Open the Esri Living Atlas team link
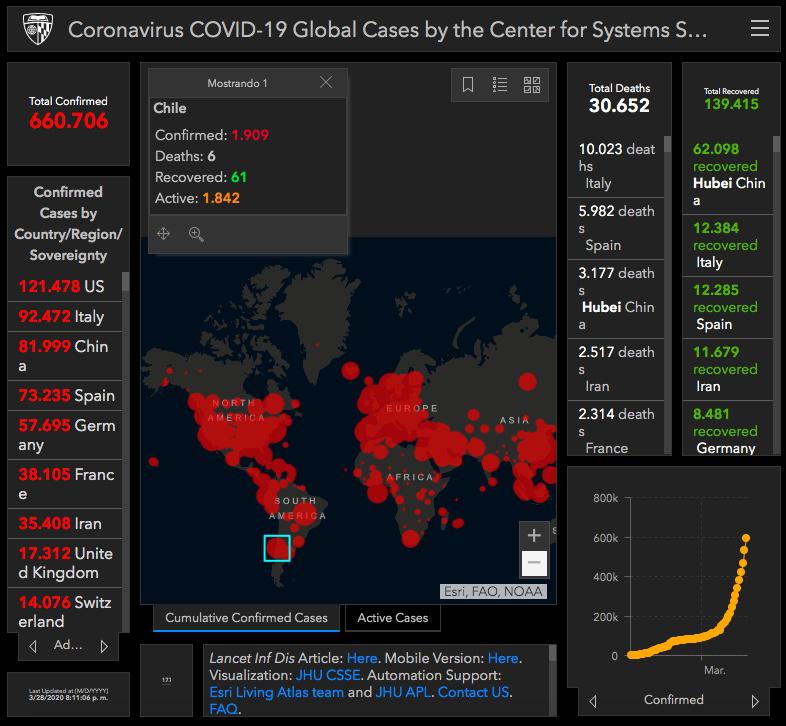 (x=276, y=692)
